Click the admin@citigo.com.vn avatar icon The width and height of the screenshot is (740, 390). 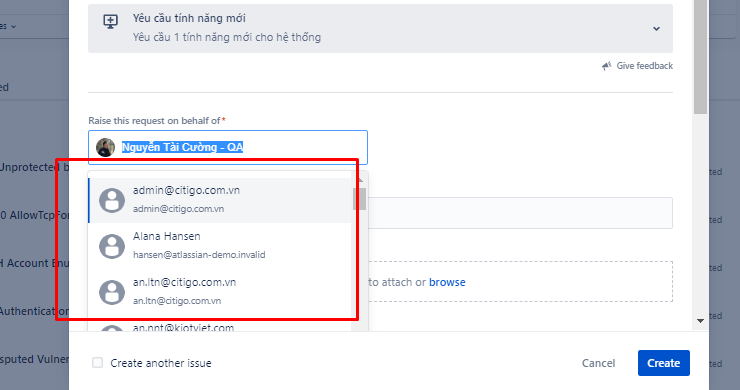pos(112,200)
